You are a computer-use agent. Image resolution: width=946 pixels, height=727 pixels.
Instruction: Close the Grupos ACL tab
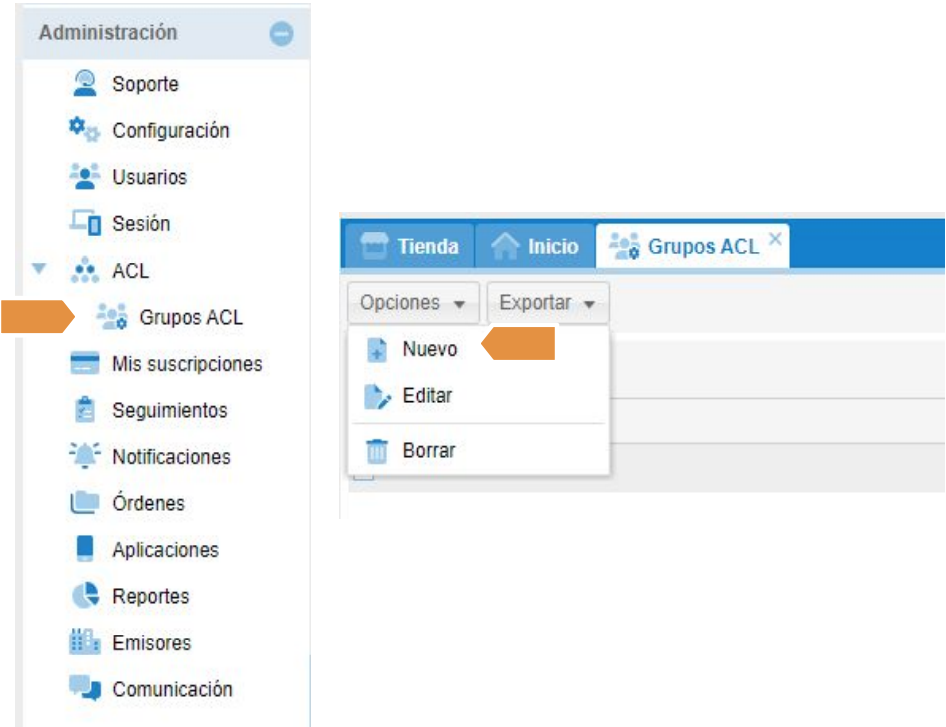coord(774,239)
